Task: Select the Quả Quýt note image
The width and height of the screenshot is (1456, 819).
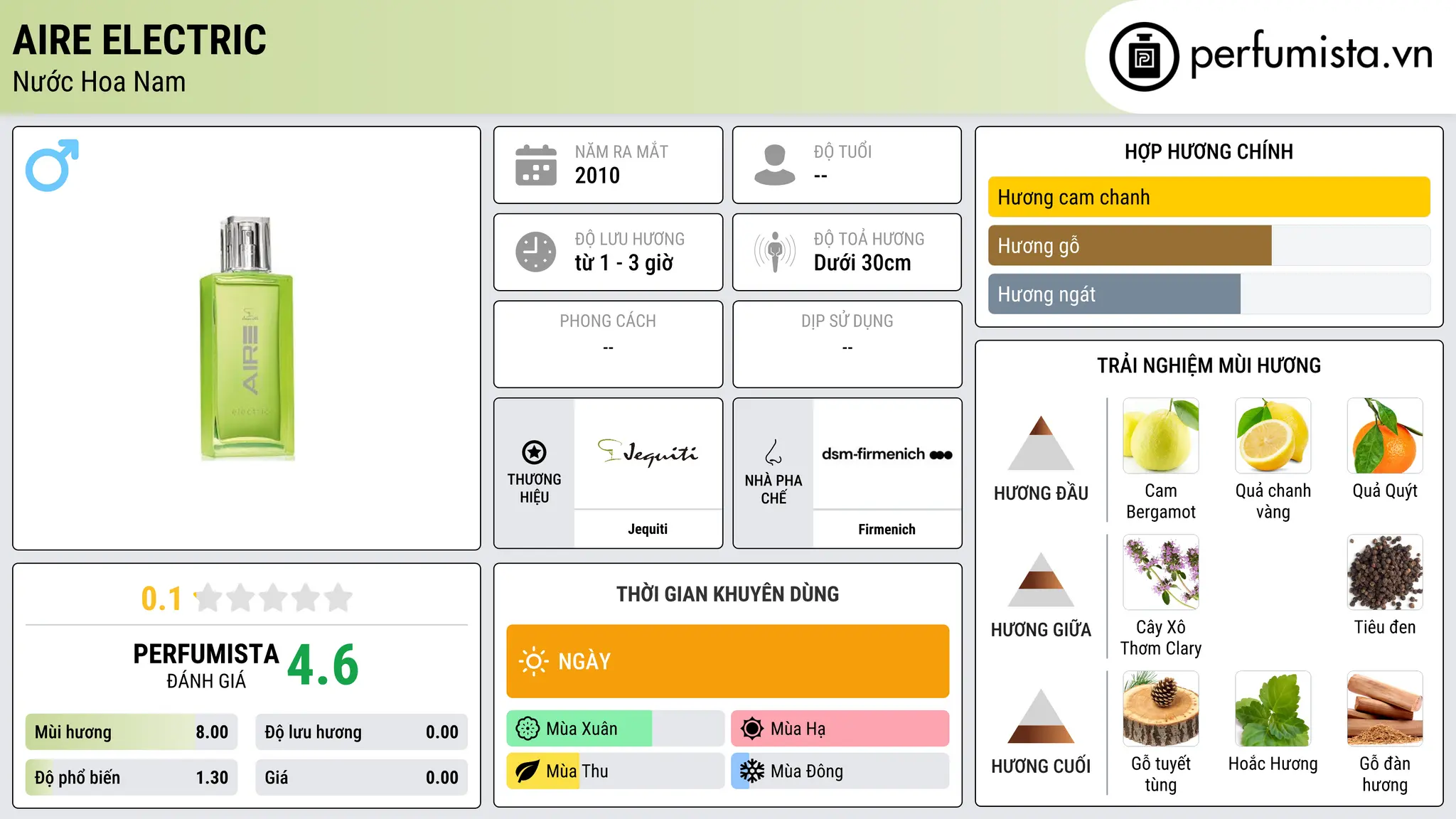Action: point(1385,436)
